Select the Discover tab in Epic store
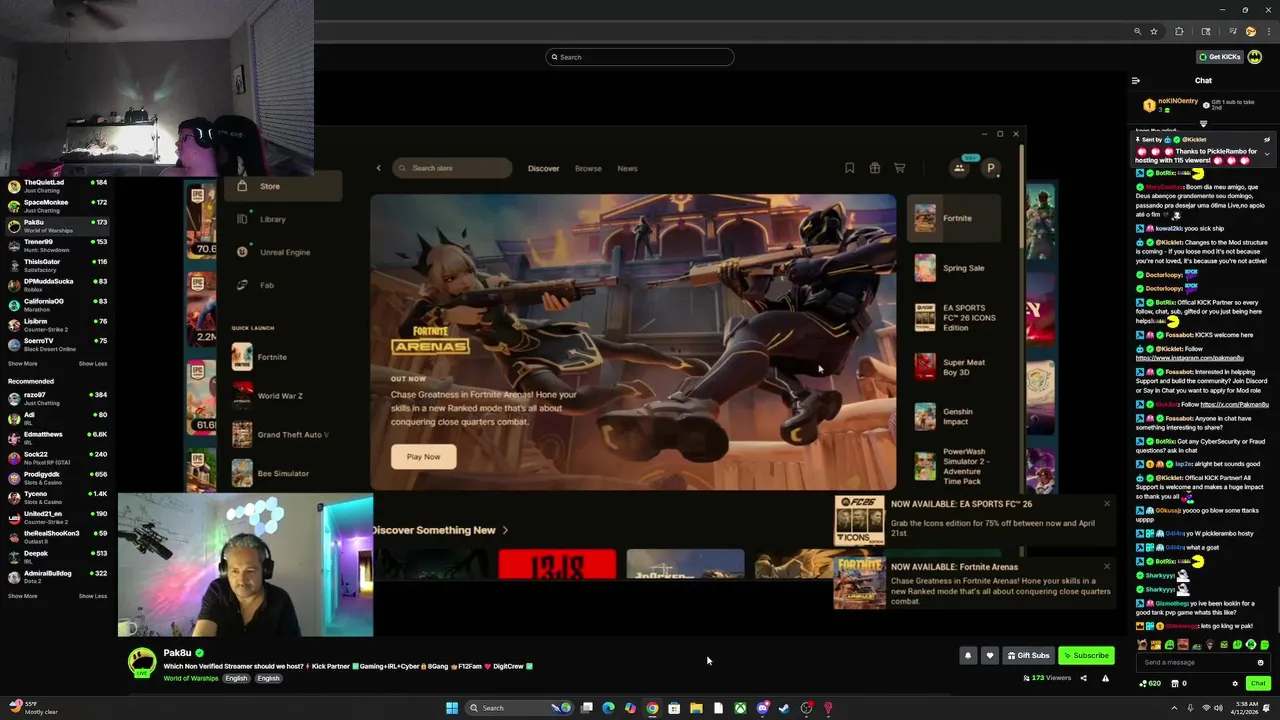 [543, 168]
